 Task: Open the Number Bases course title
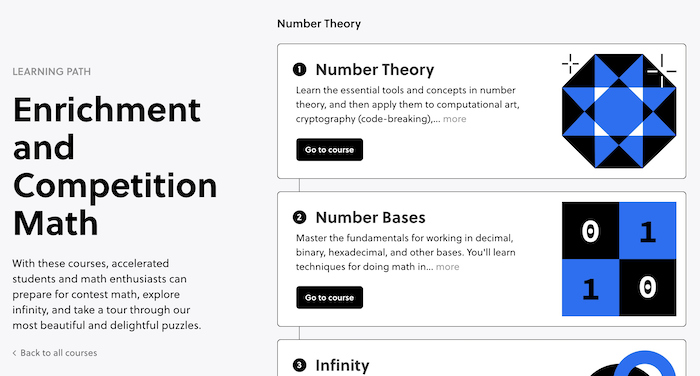click(371, 217)
